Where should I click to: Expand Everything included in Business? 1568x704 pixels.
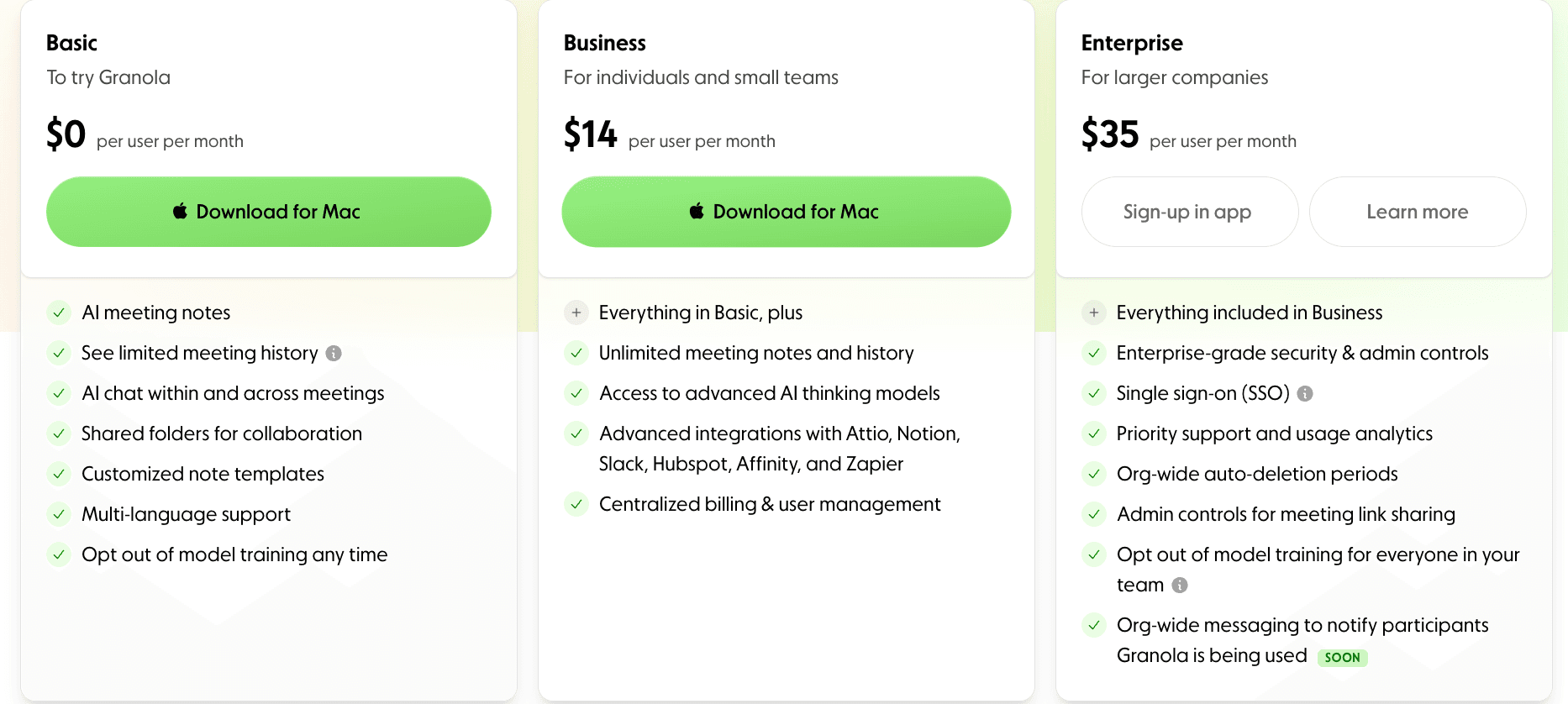click(x=1093, y=313)
